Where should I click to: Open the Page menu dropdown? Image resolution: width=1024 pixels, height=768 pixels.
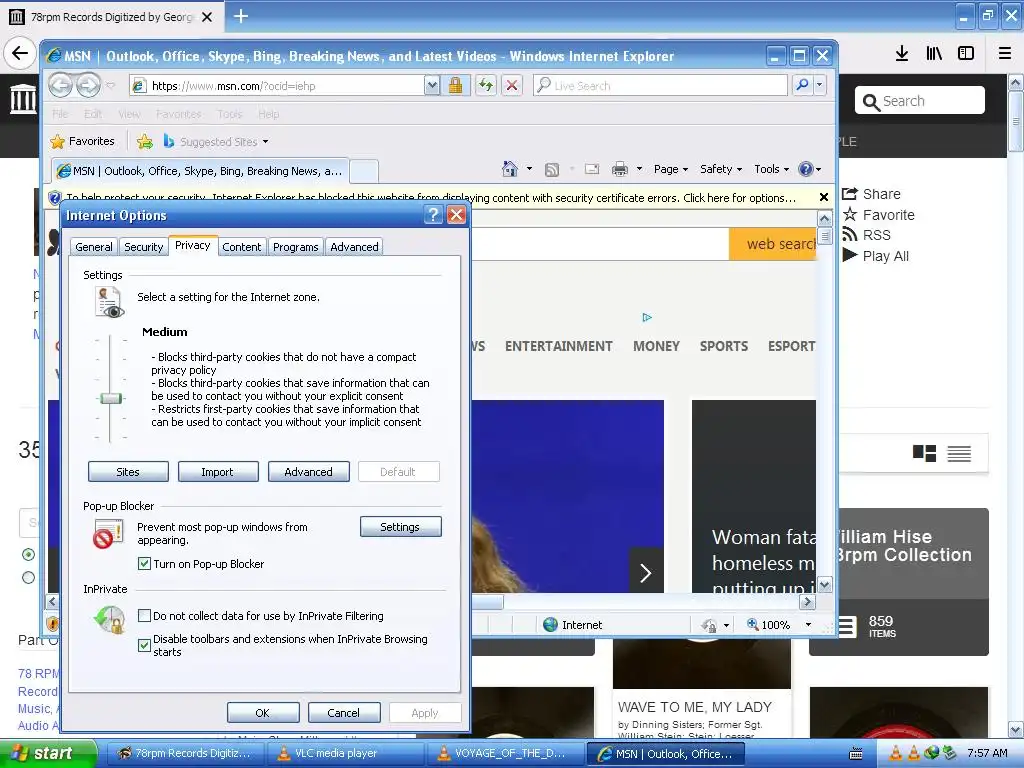tap(671, 169)
